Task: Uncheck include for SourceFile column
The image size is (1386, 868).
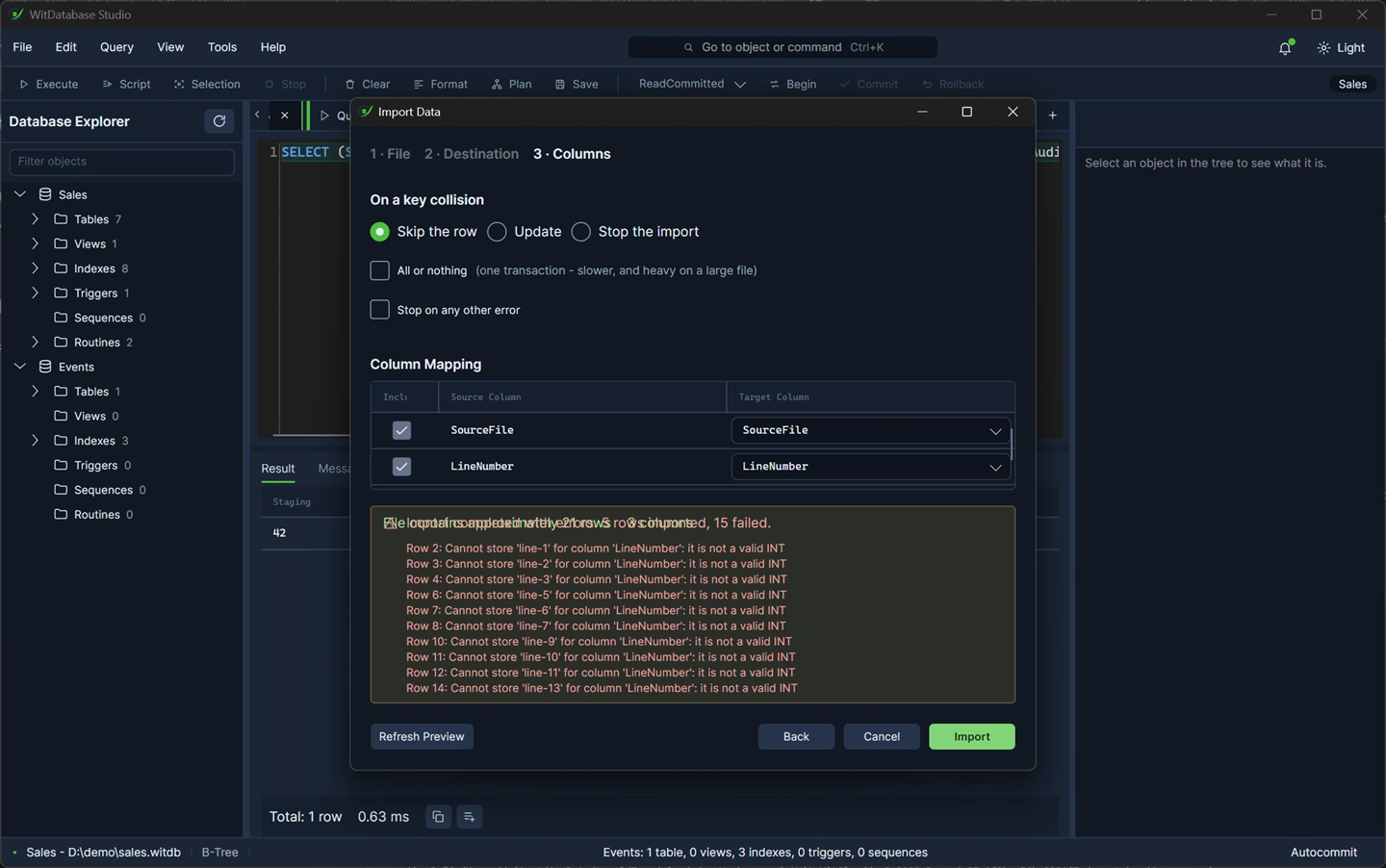Action: [401, 430]
